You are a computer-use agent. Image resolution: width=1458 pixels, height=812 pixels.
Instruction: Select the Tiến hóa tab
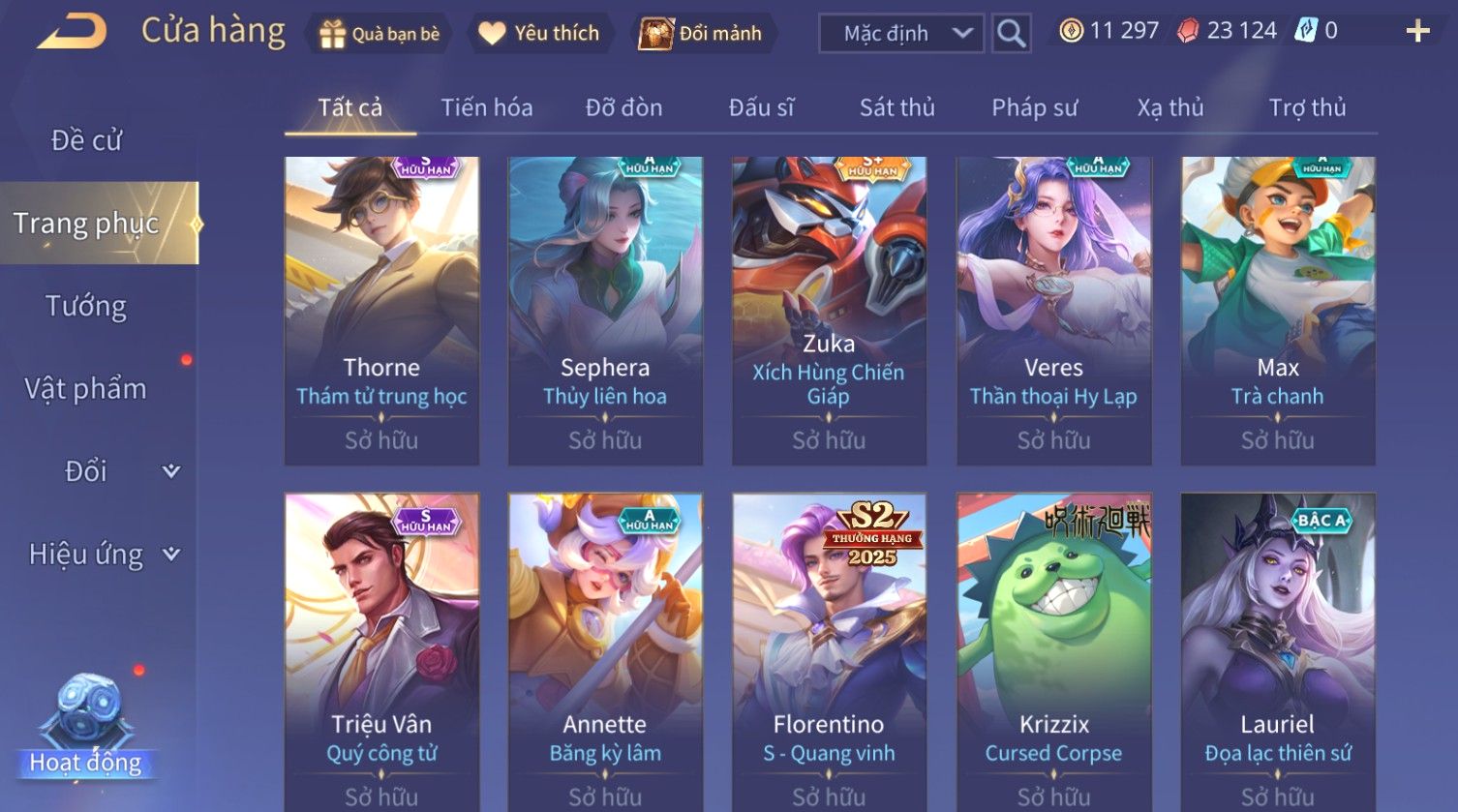coord(487,107)
